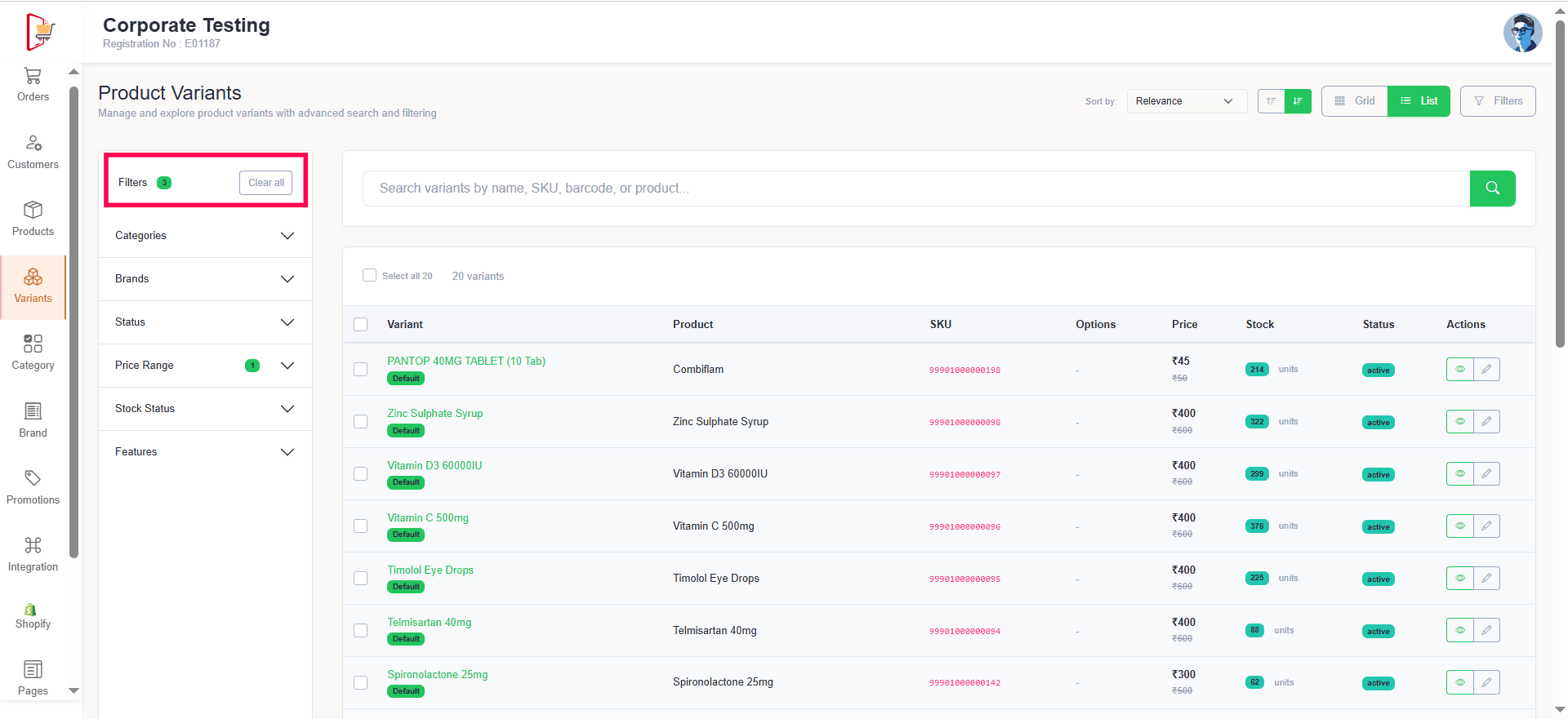Open the user profile avatar
Image resolution: width=1568 pixels, height=719 pixels.
coord(1522,33)
